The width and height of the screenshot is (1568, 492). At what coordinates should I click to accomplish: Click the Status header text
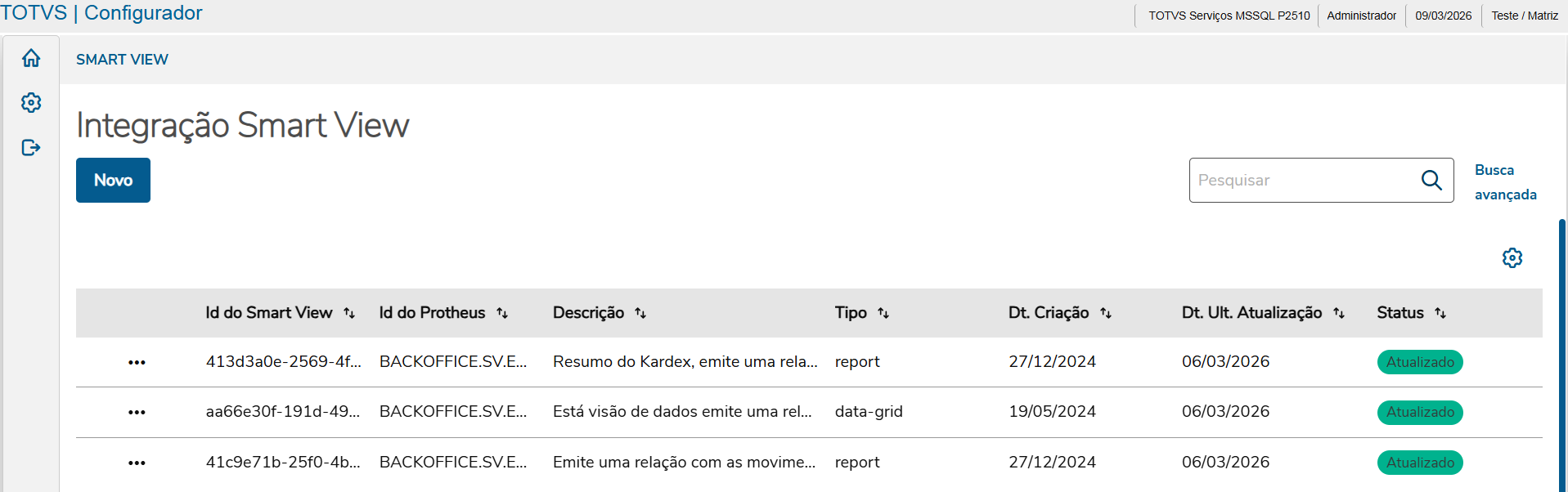point(1400,312)
